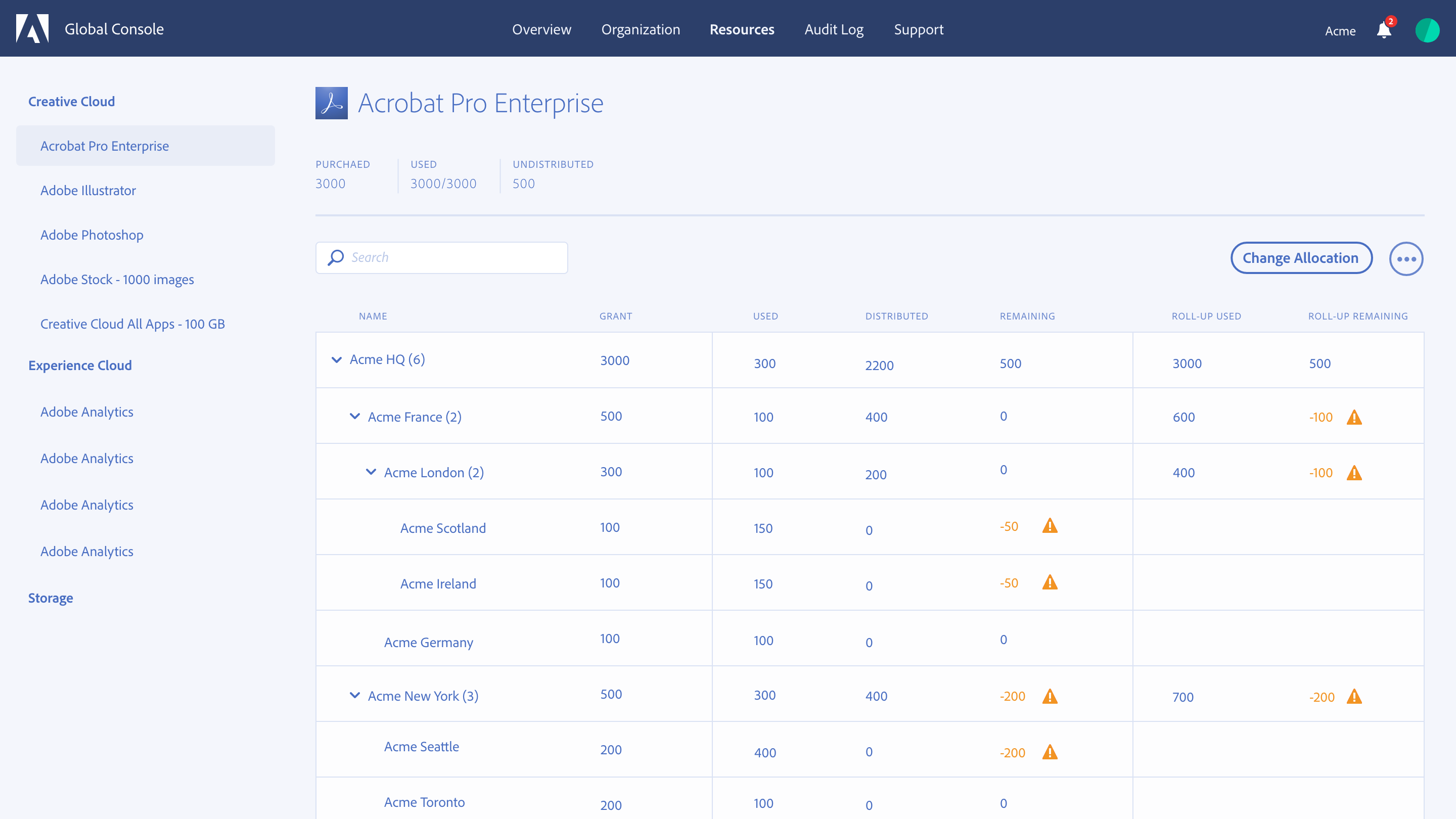Select the Resources tab
The width and height of the screenshot is (1456, 819).
[x=742, y=29]
